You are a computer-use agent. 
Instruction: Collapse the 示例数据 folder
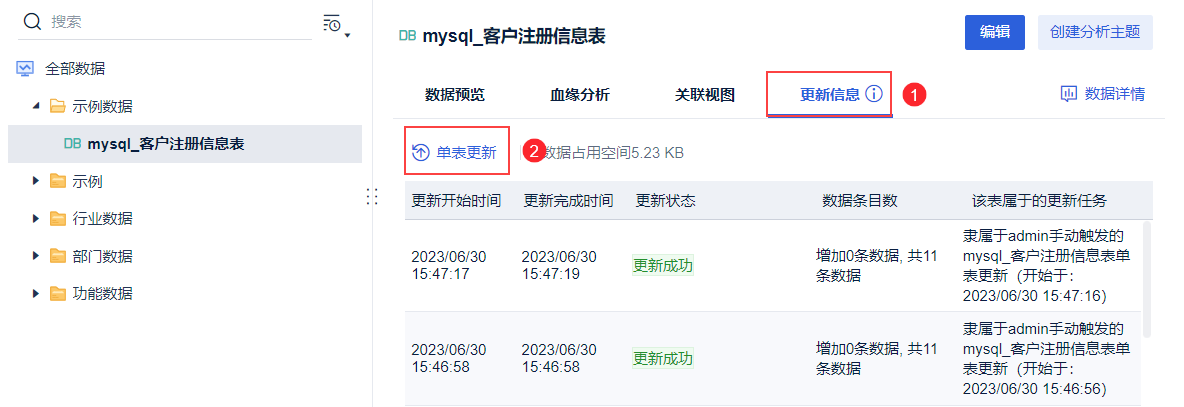[x=36, y=106]
